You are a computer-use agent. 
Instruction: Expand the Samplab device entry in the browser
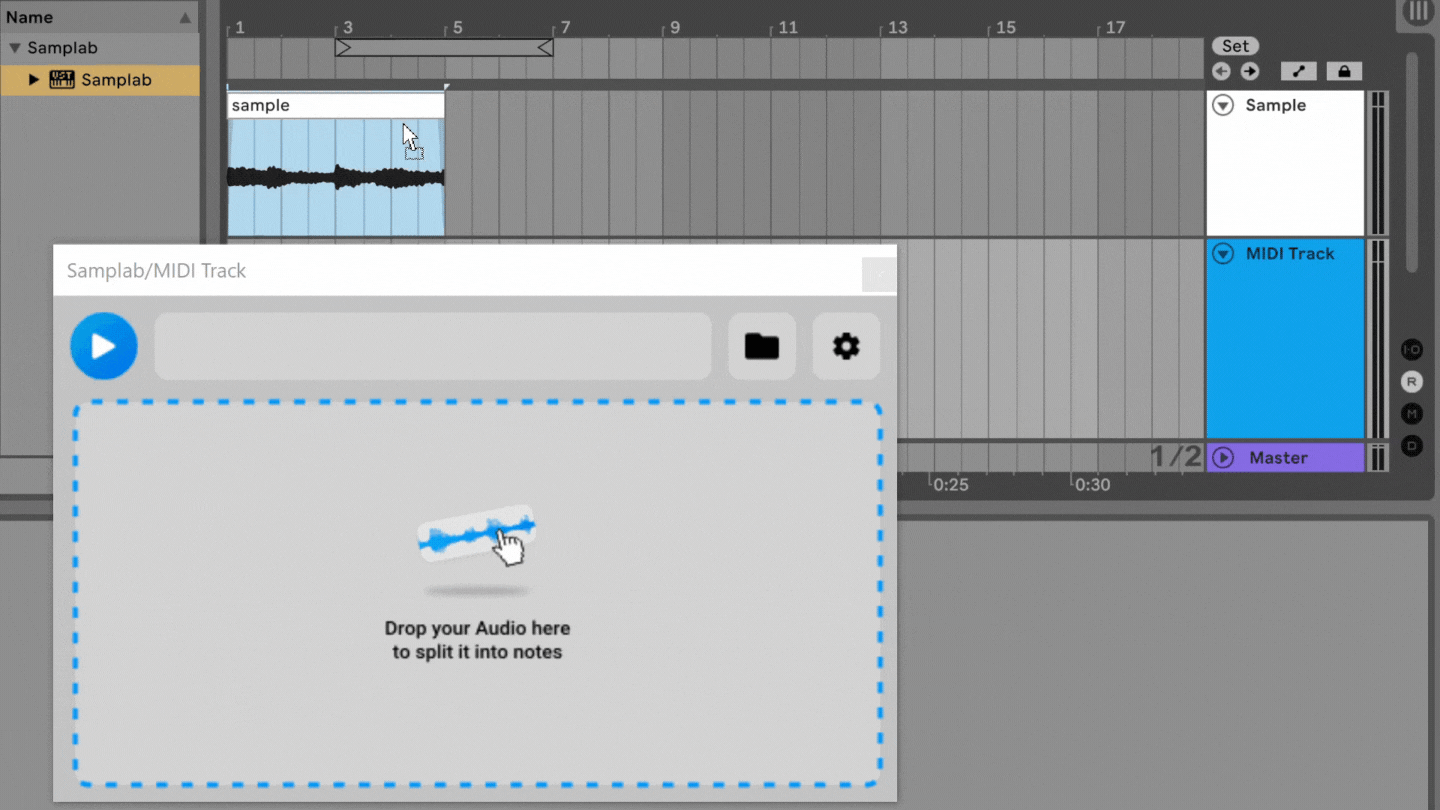tap(34, 80)
